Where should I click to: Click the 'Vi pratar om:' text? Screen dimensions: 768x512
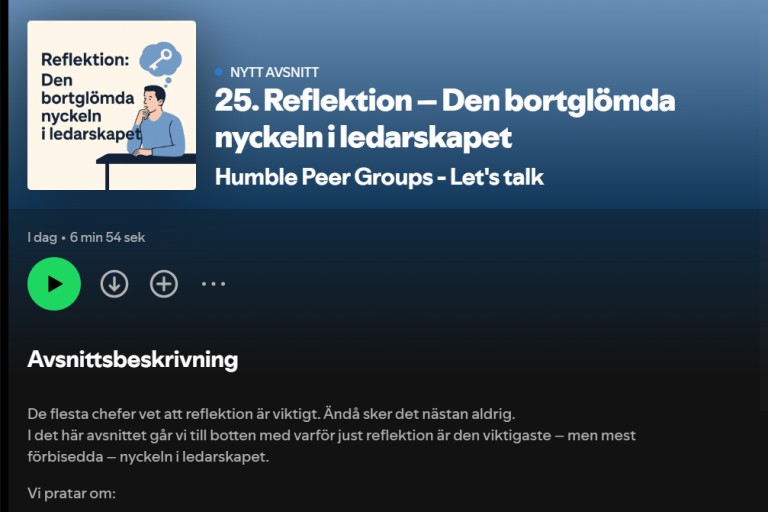tap(72, 493)
